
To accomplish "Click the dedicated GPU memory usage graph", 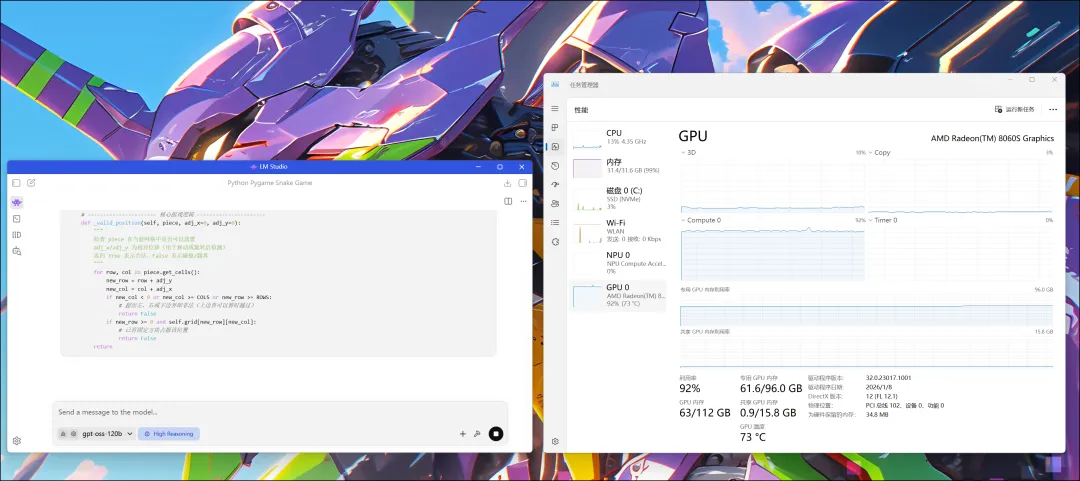I will pos(866,309).
